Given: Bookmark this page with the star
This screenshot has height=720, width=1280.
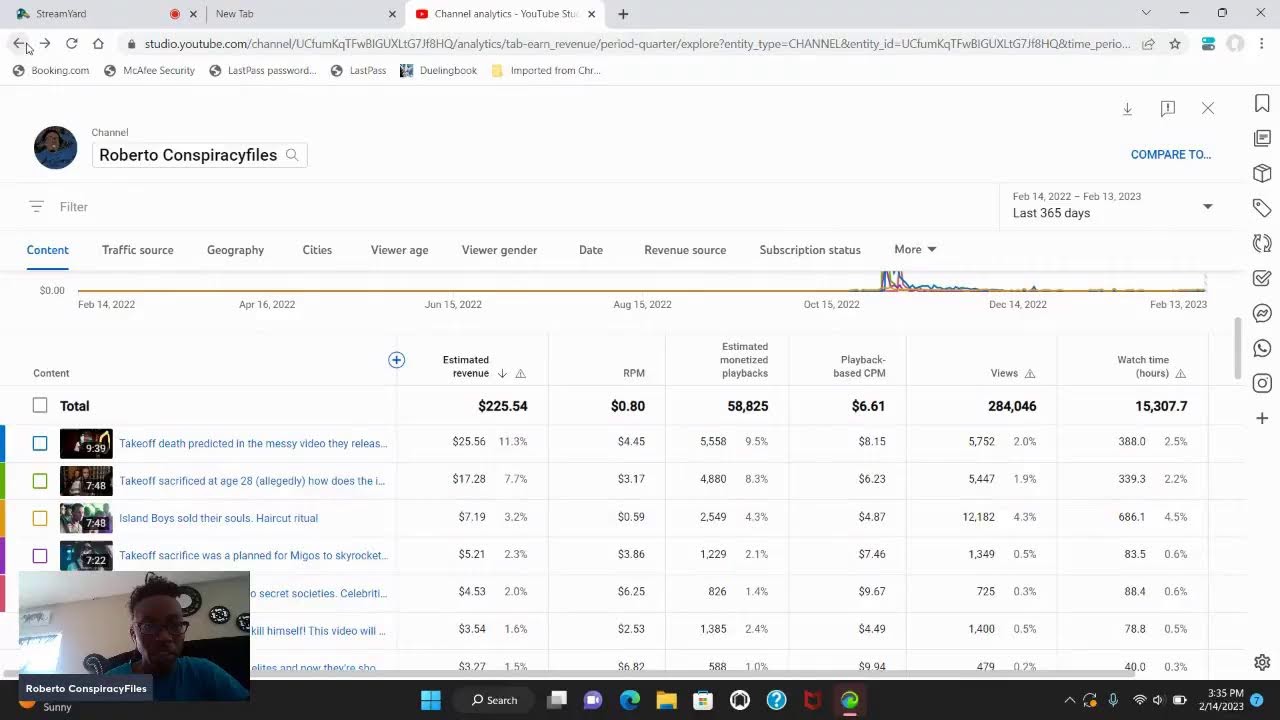Looking at the screenshot, I should 1175,44.
